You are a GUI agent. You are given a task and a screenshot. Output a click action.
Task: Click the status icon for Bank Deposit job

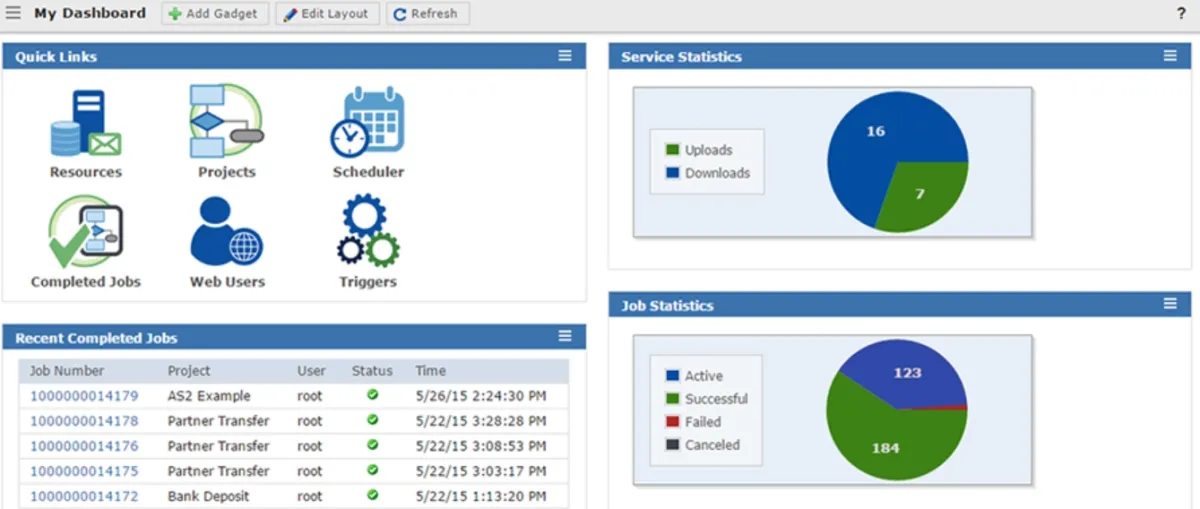[373, 495]
